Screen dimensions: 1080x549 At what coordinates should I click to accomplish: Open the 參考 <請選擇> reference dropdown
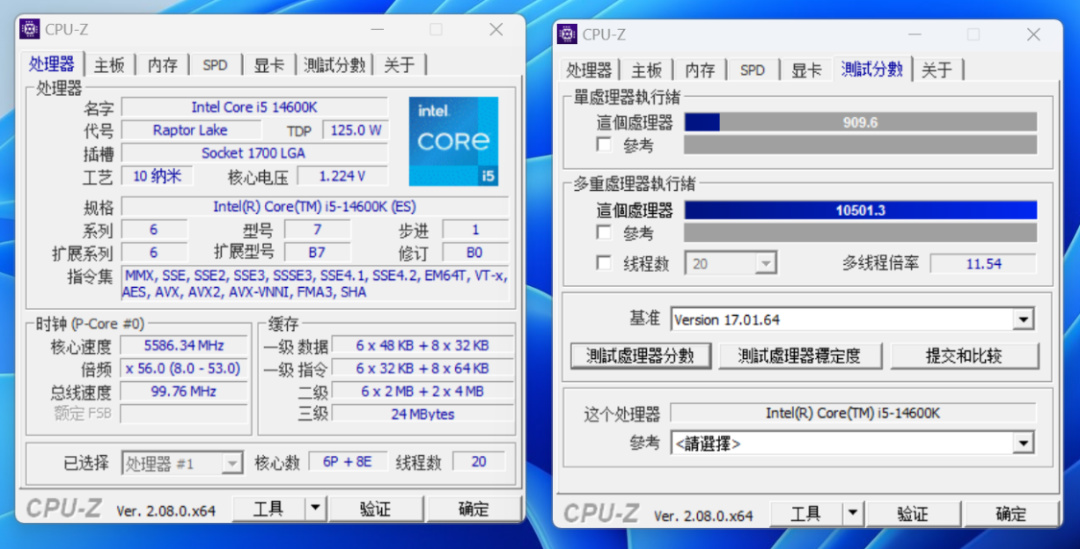[1024, 443]
